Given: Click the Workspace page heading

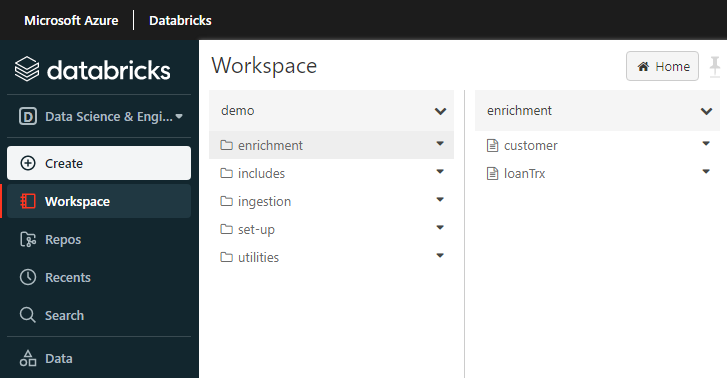Looking at the screenshot, I should [x=264, y=66].
